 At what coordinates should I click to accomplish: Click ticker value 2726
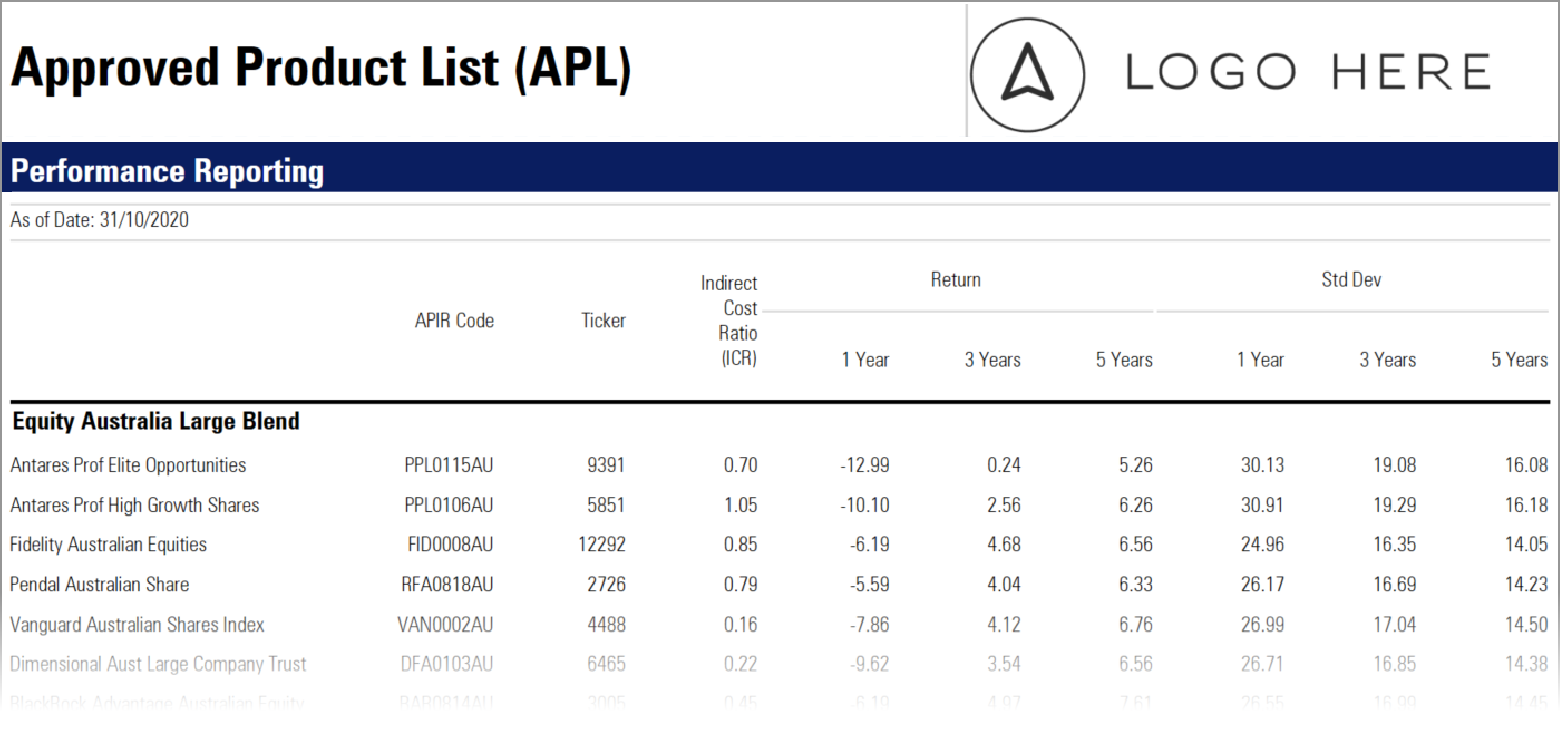[x=606, y=584]
